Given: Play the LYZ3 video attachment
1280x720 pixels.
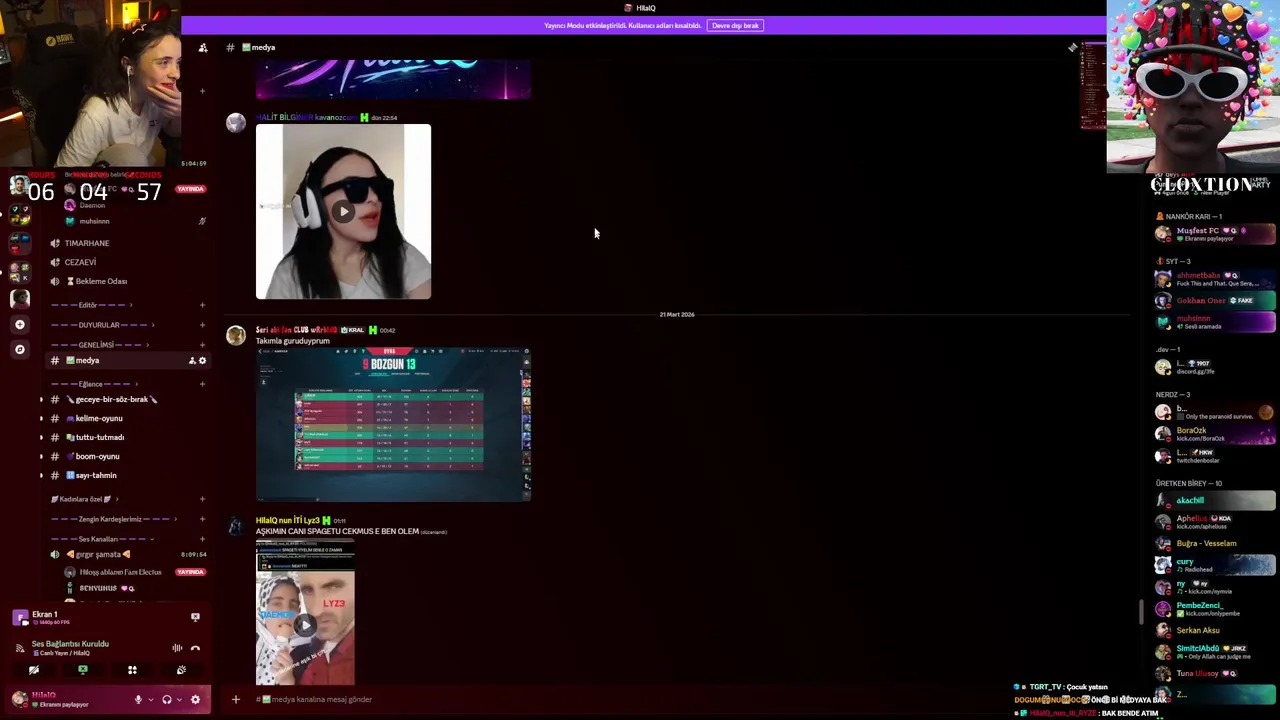Looking at the screenshot, I should [x=305, y=626].
